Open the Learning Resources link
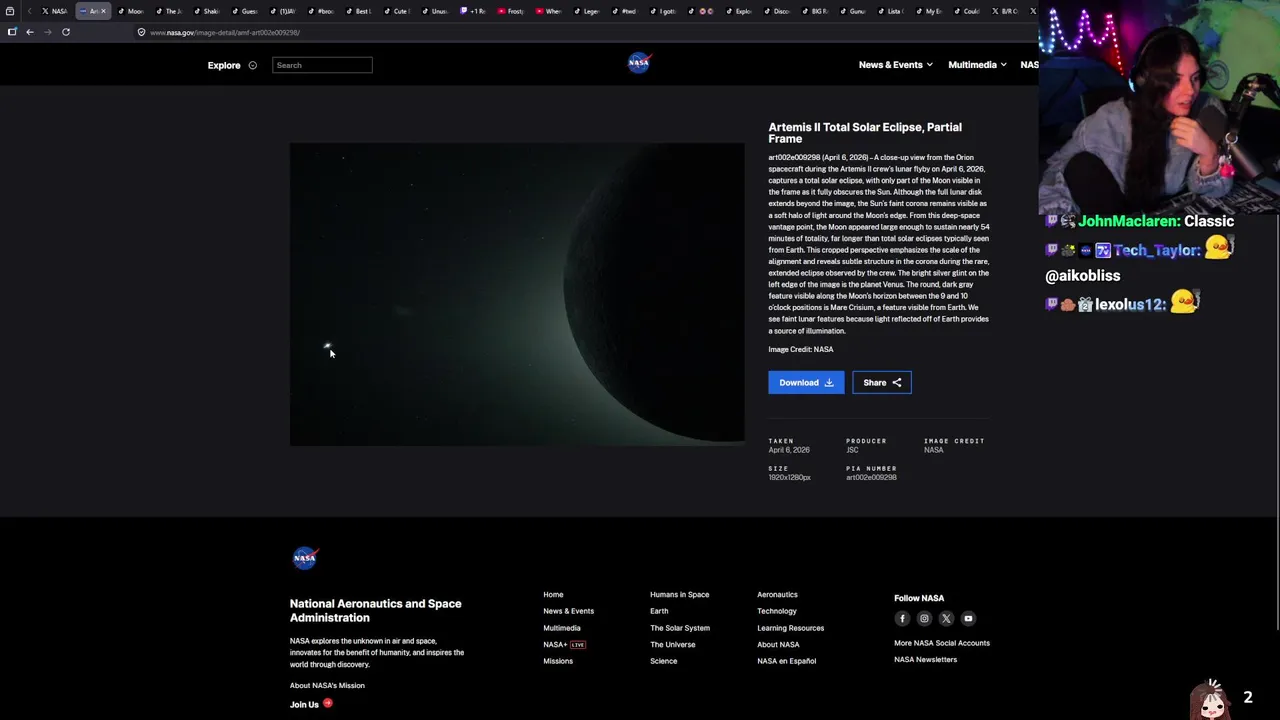 tap(790, 628)
